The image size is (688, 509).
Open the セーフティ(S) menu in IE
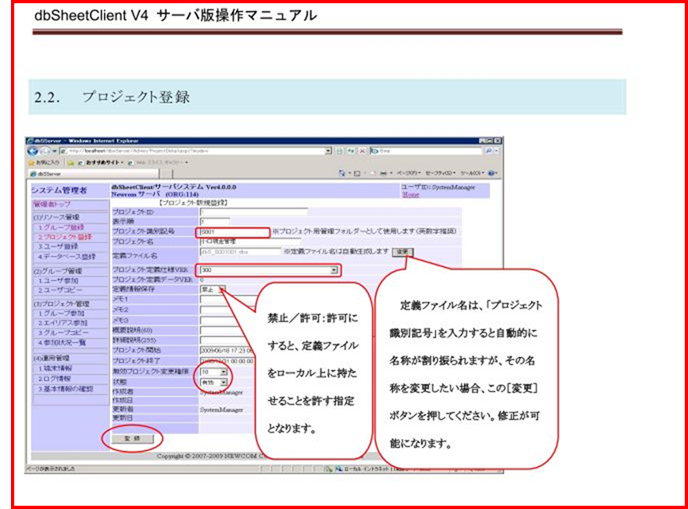coord(440,173)
